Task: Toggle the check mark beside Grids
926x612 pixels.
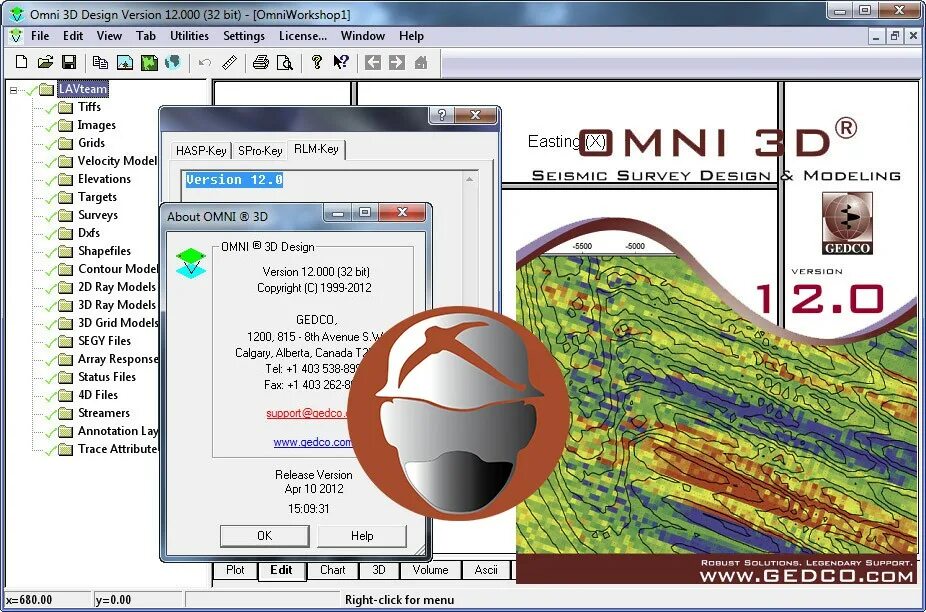Action: (x=51, y=144)
